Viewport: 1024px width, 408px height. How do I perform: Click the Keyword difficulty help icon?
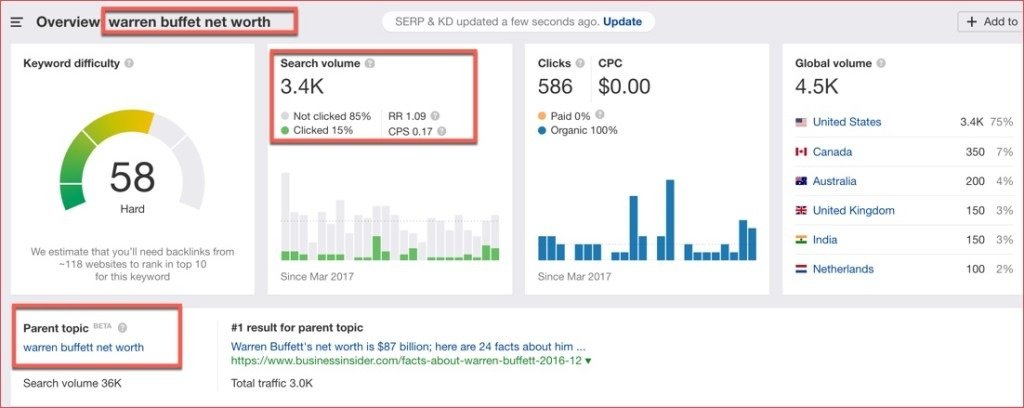pyautogui.click(x=129, y=63)
